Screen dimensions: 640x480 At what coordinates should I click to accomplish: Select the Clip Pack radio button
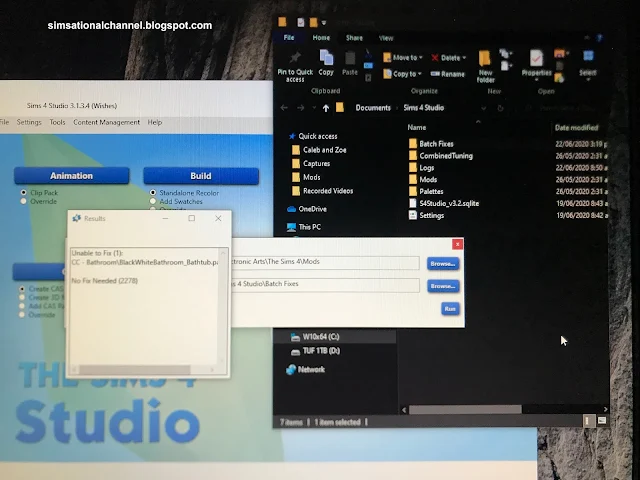(x=24, y=192)
